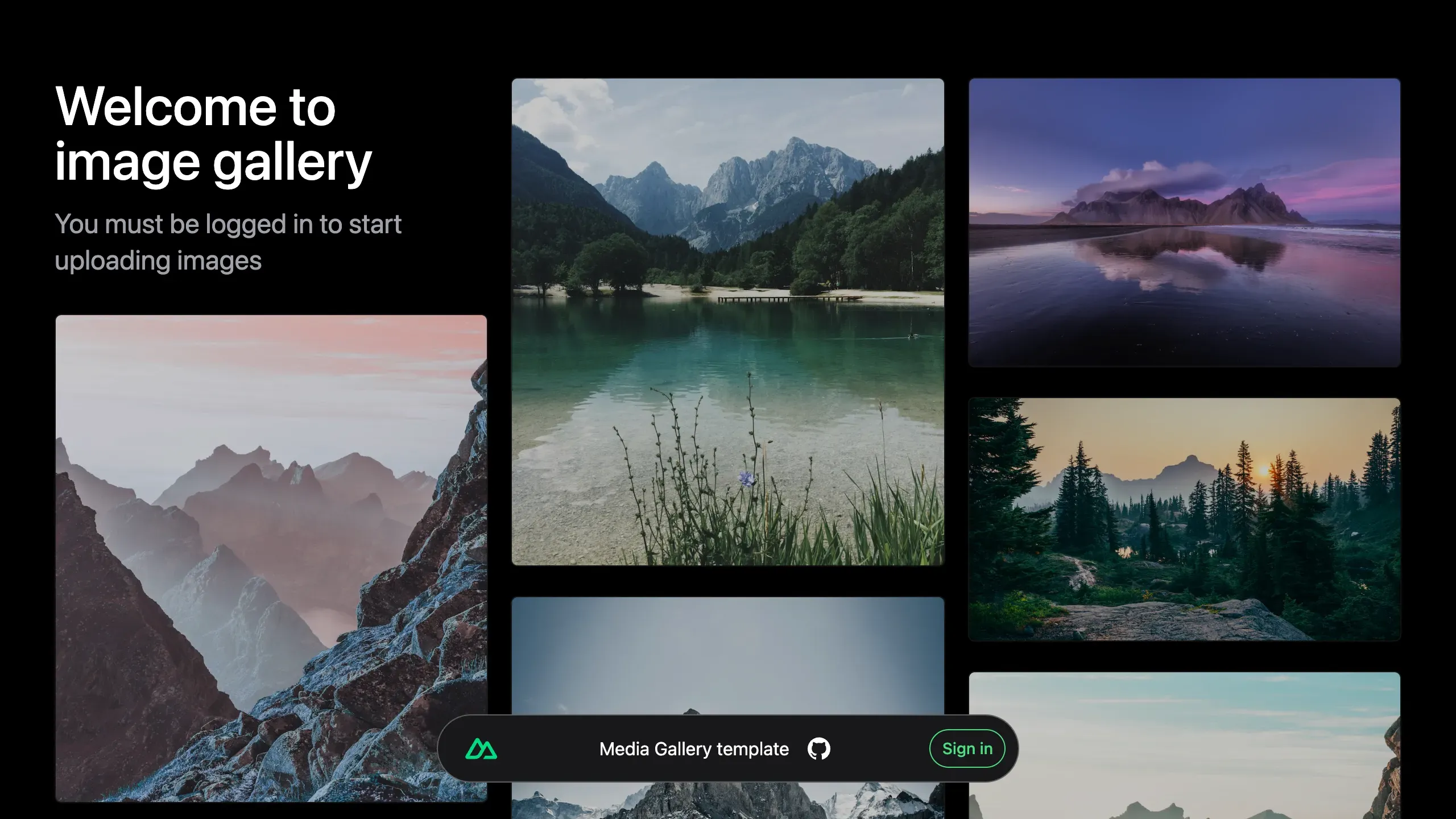The height and width of the screenshot is (819, 1456).
Task: Open the mountain lake photo
Action: click(x=728, y=330)
